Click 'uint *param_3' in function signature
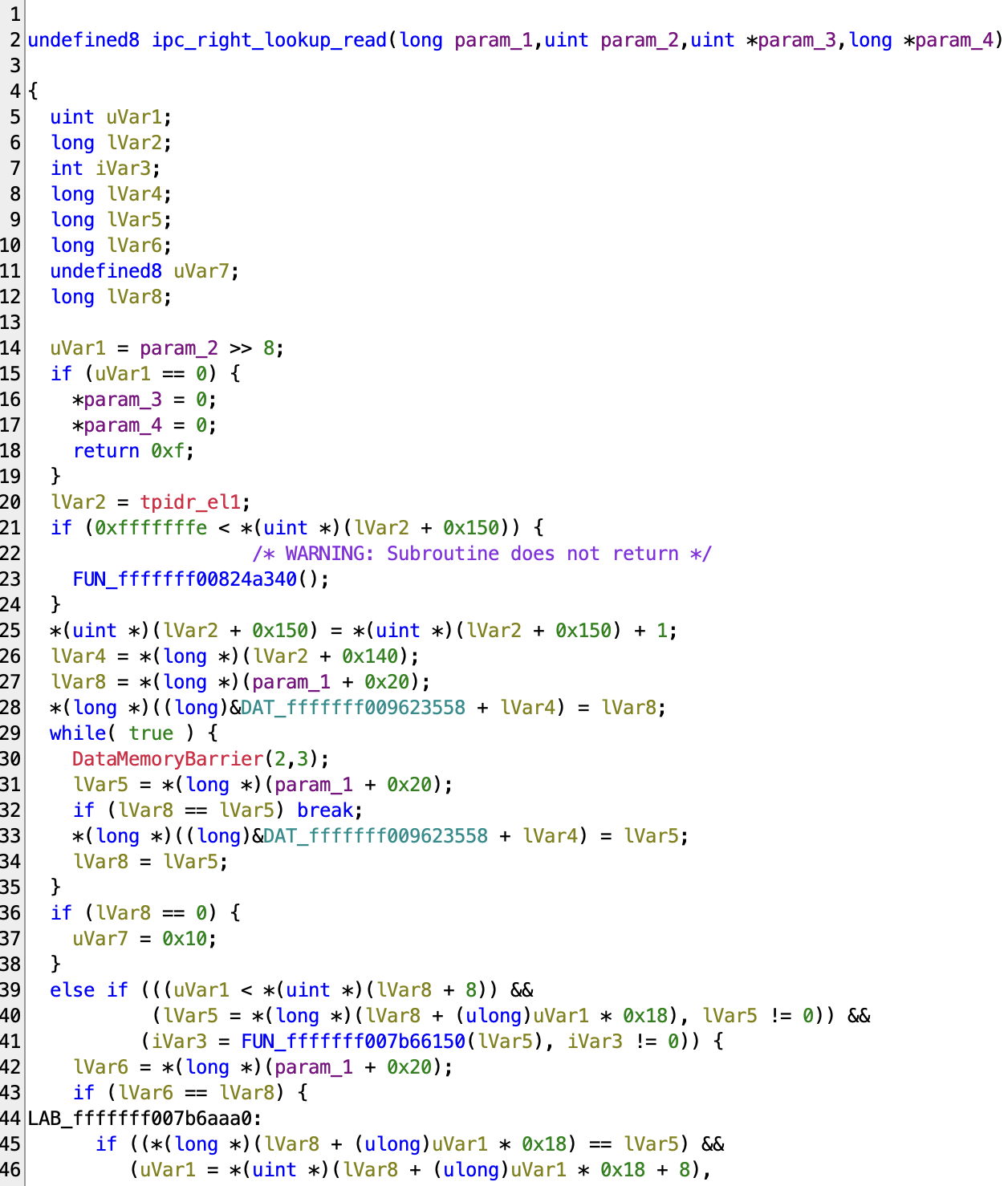The height and width of the screenshot is (1186, 1008). click(764, 40)
